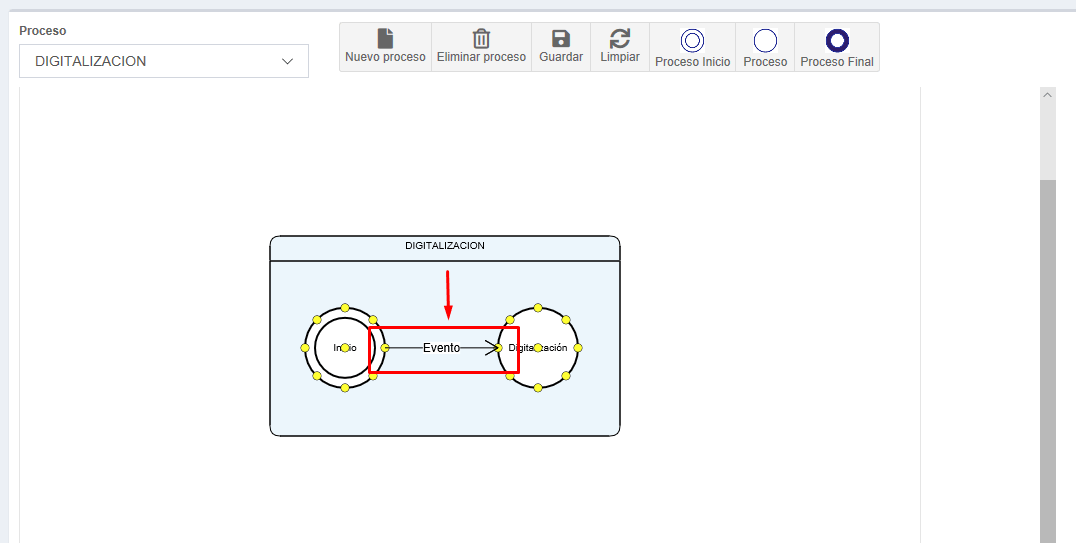Add a Proceso Inicio node
The image size is (1076, 543).
pos(692,40)
